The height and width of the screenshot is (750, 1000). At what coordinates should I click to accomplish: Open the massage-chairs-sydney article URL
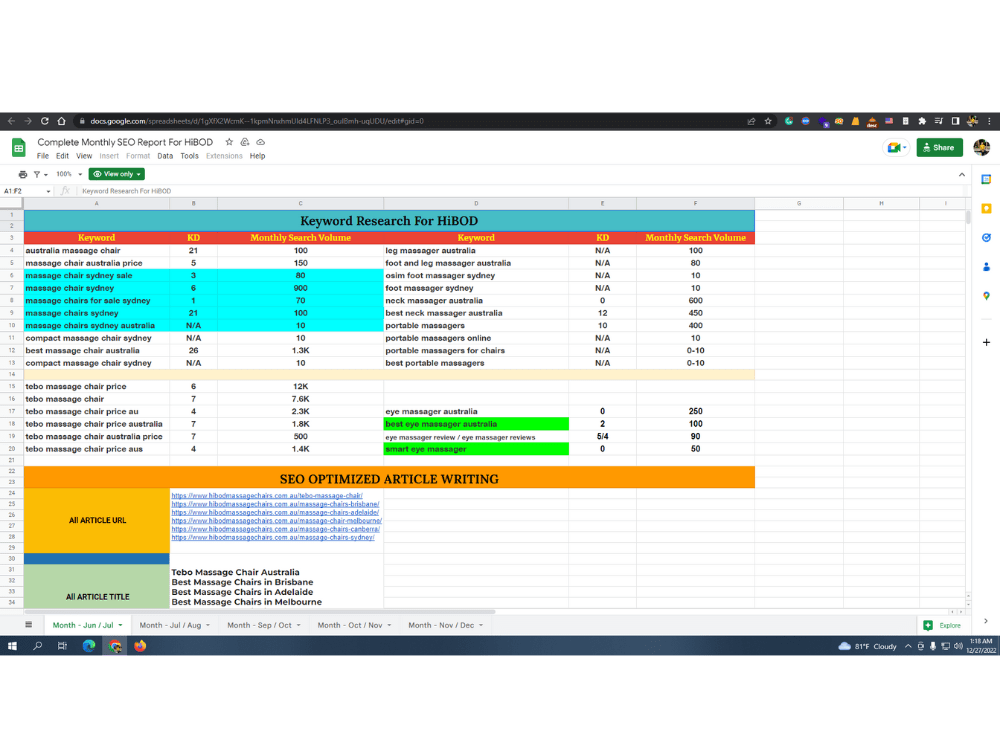click(x=273, y=537)
